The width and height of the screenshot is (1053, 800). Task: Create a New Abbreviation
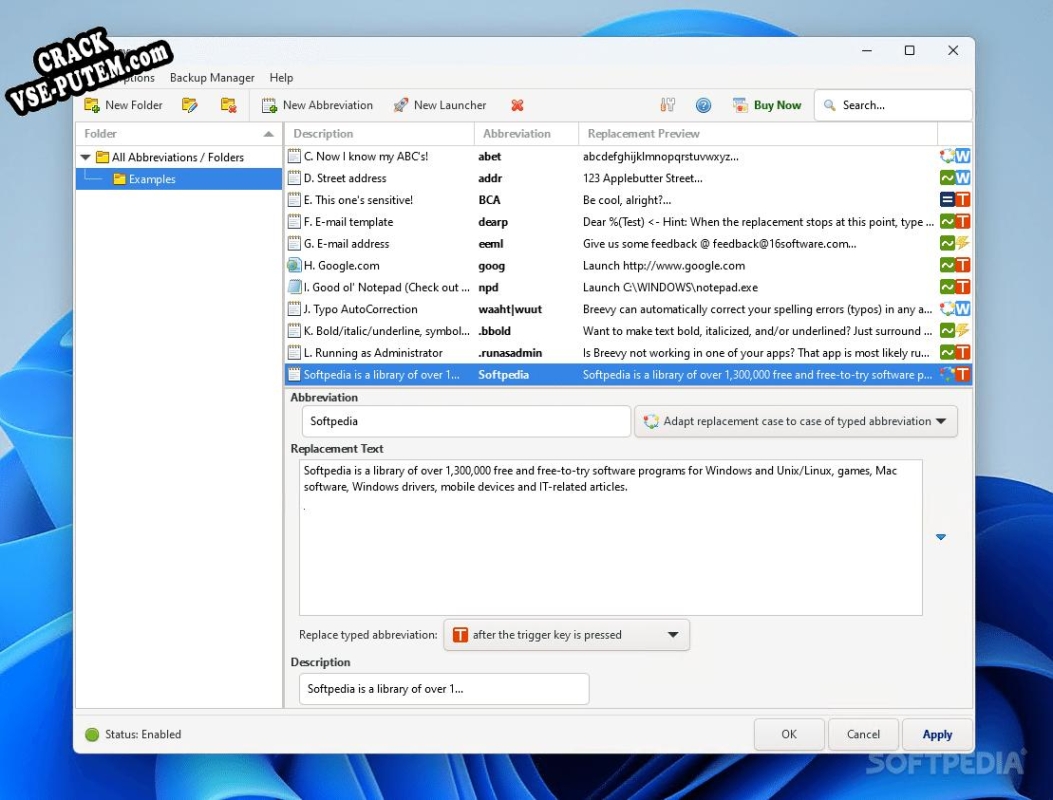point(318,105)
